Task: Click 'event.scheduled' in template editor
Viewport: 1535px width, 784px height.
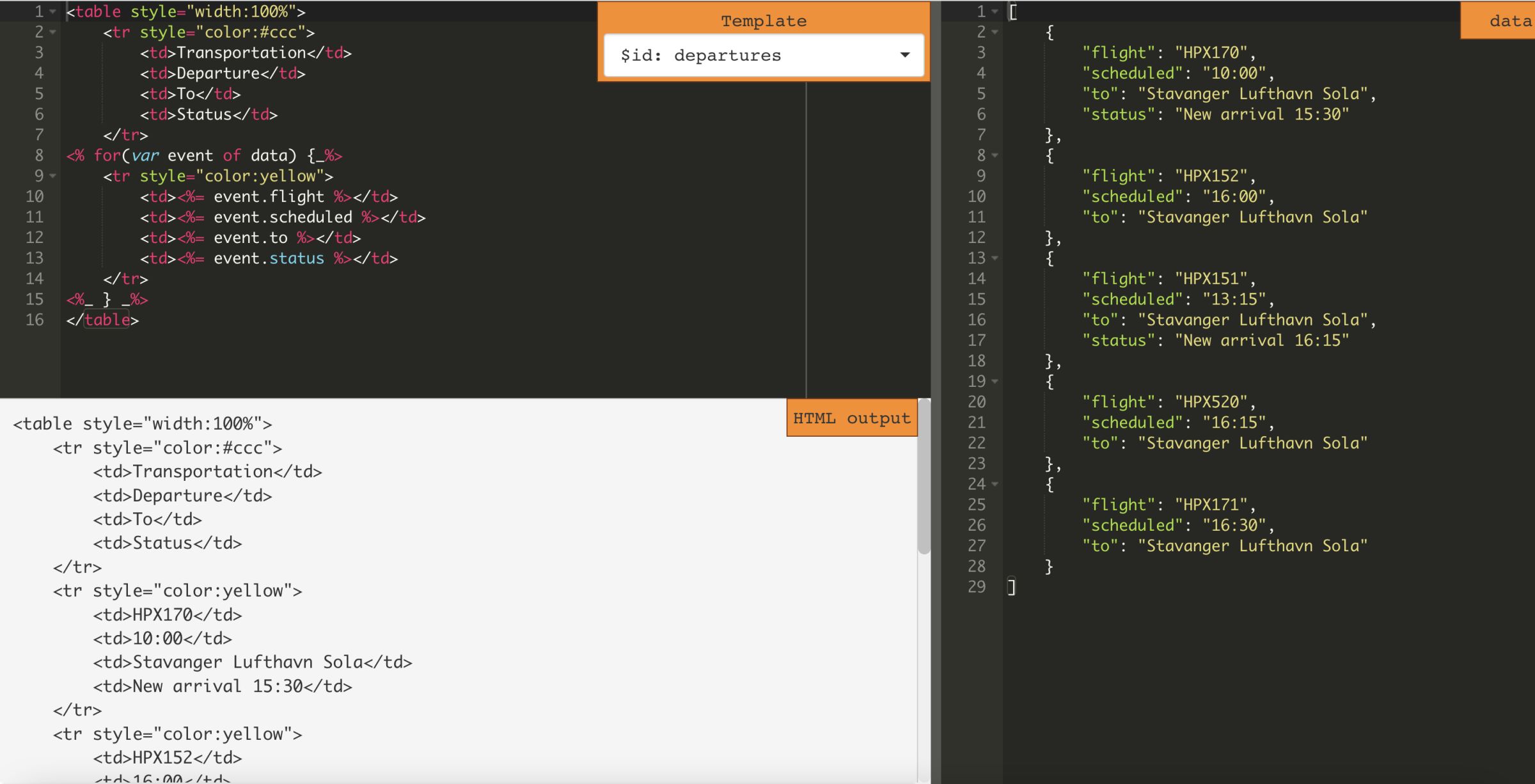Action: coord(283,217)
